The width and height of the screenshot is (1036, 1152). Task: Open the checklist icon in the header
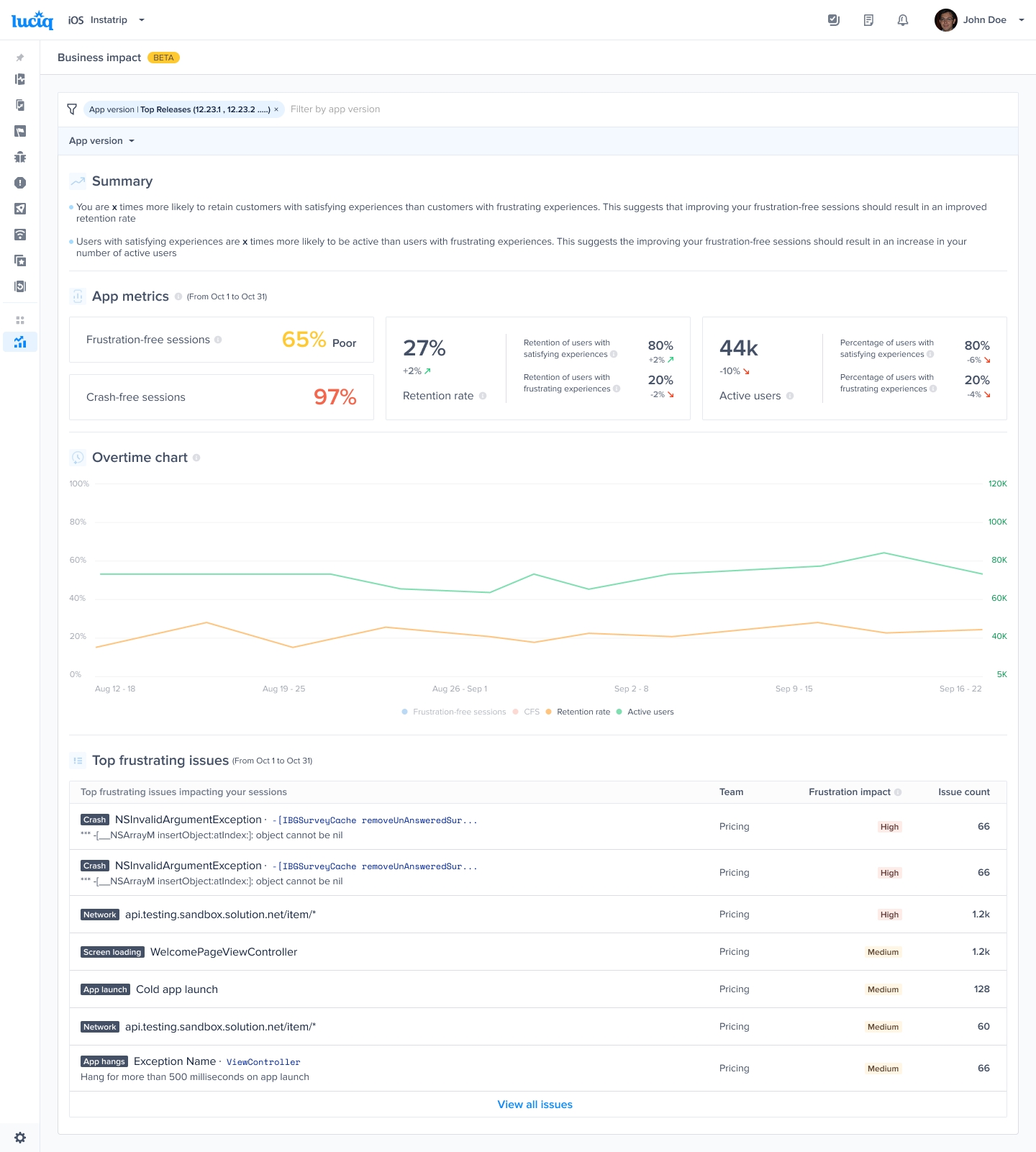[834, 20]
